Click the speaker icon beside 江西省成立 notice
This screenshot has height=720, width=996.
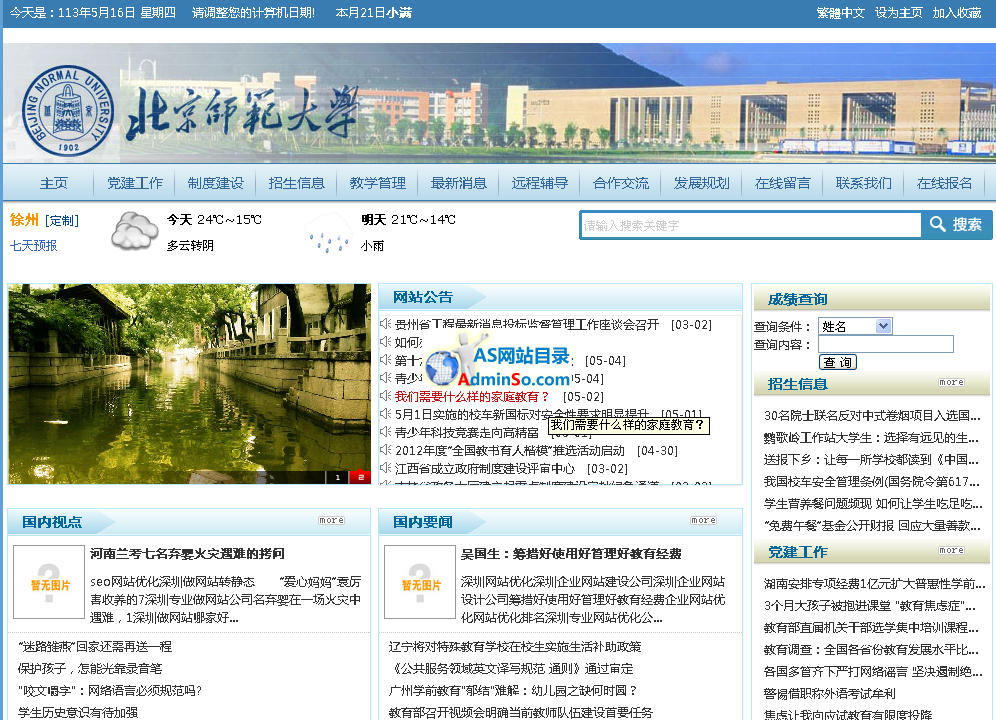pyautogui.click(x=385, y=468)
